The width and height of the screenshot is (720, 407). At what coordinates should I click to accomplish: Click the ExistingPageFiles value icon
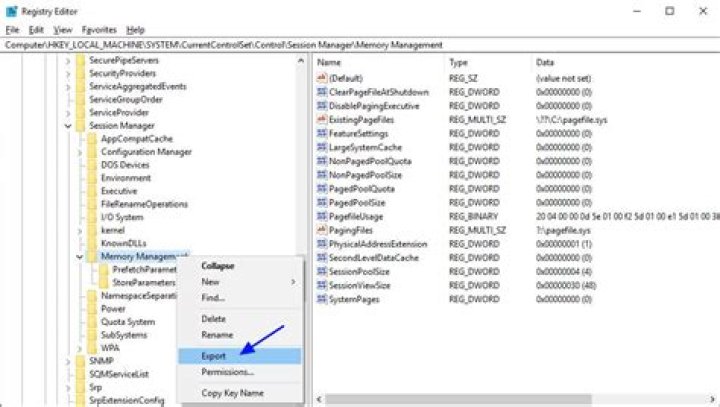click(321, 119)
